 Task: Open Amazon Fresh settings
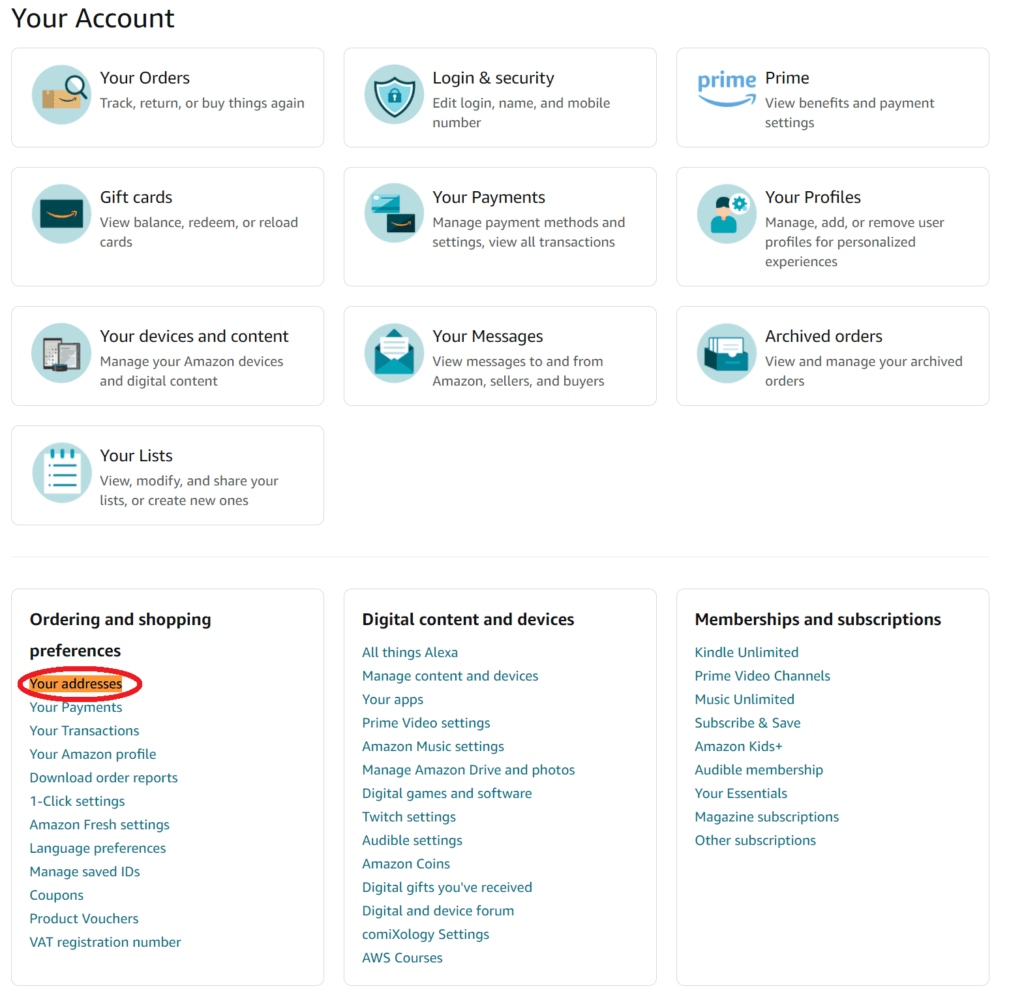click(99, 825)
